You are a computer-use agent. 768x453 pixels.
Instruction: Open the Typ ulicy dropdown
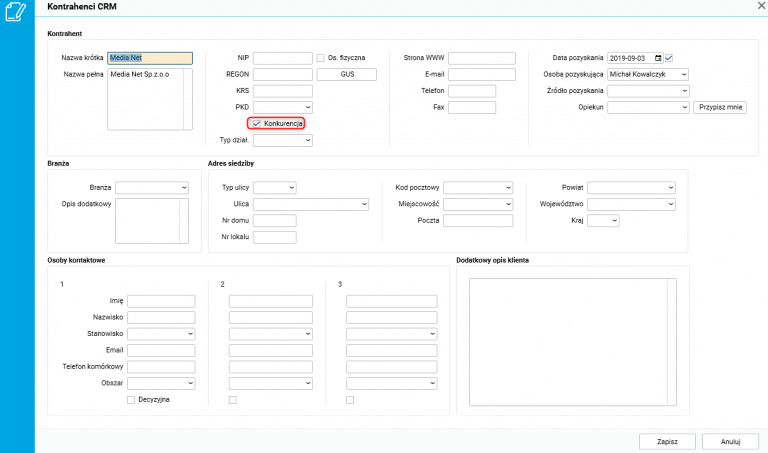click(x=291, y=188)
